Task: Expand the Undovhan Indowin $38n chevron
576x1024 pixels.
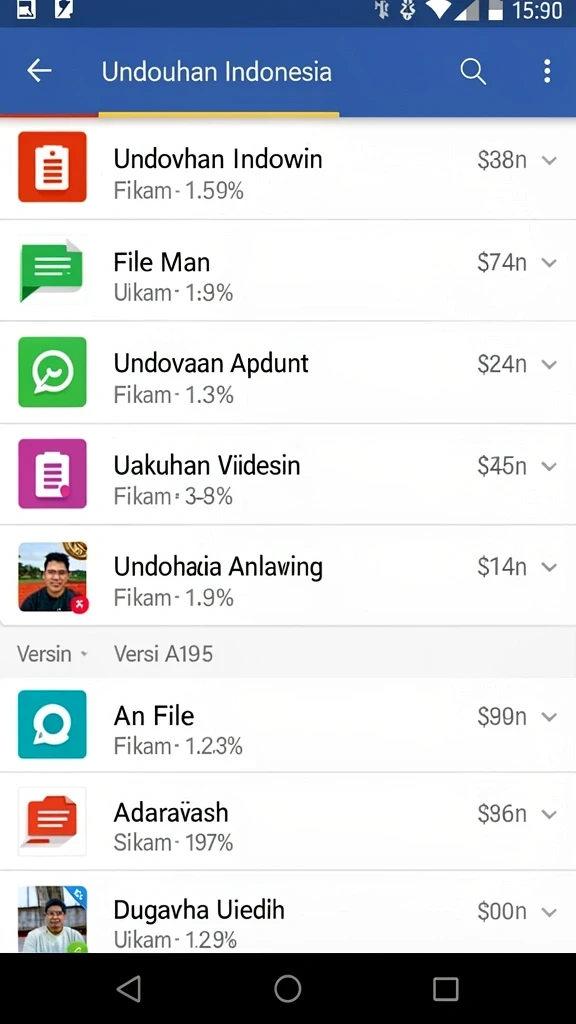Action: coord(549,160)
